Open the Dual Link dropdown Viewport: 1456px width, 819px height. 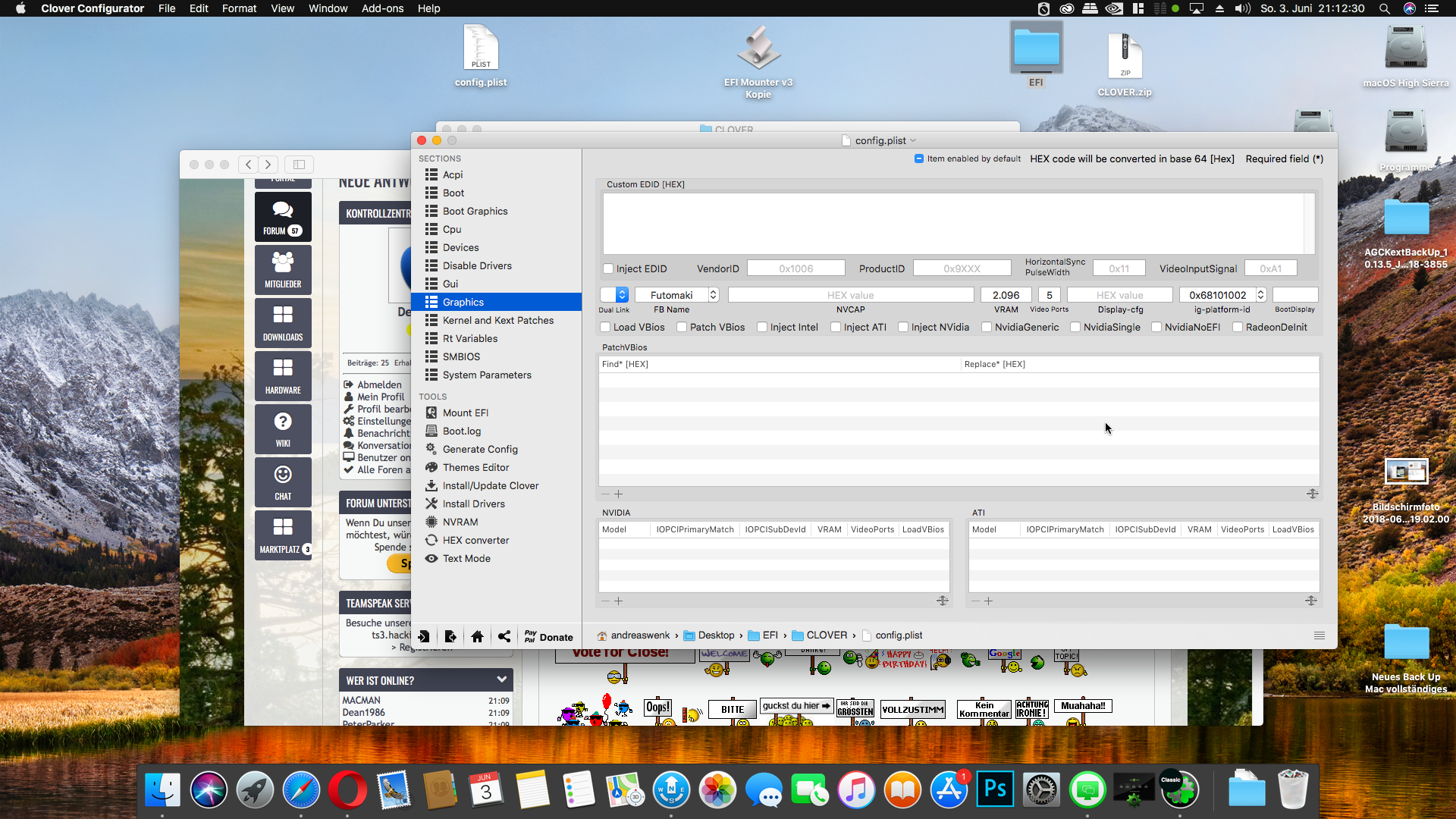[622, 295]
